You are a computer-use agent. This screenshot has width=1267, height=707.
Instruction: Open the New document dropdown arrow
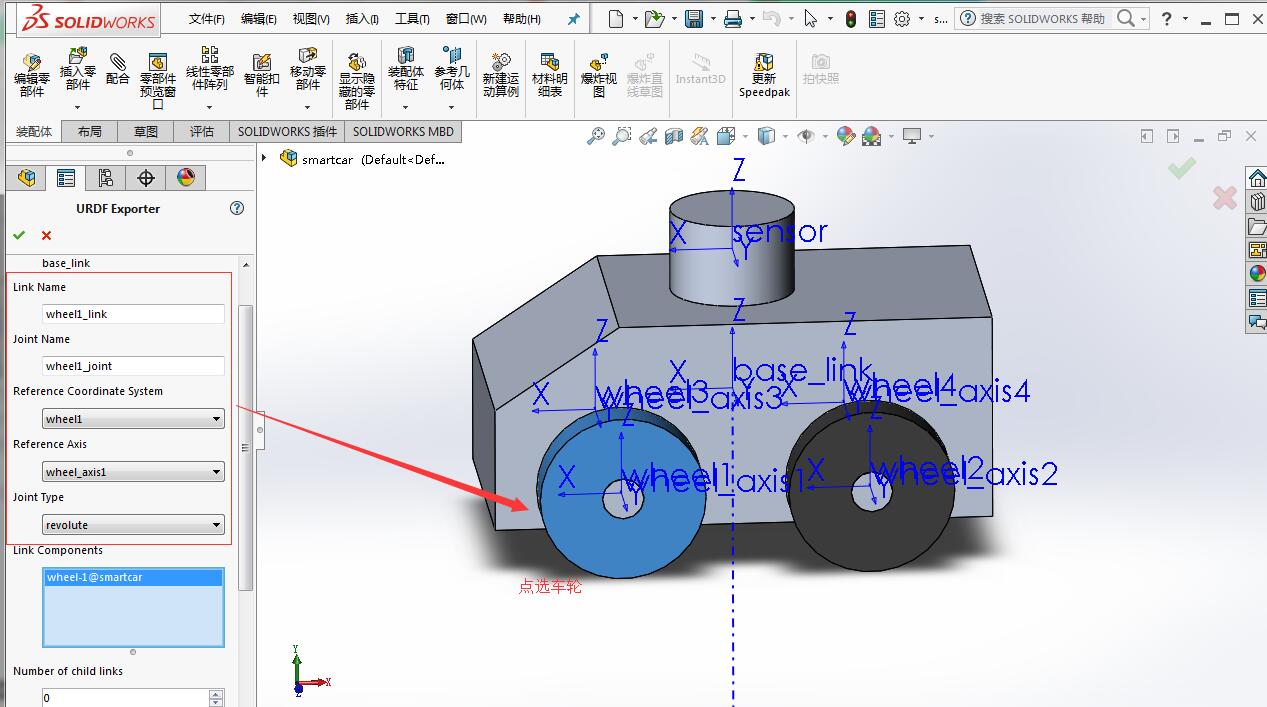pos(635,18)
